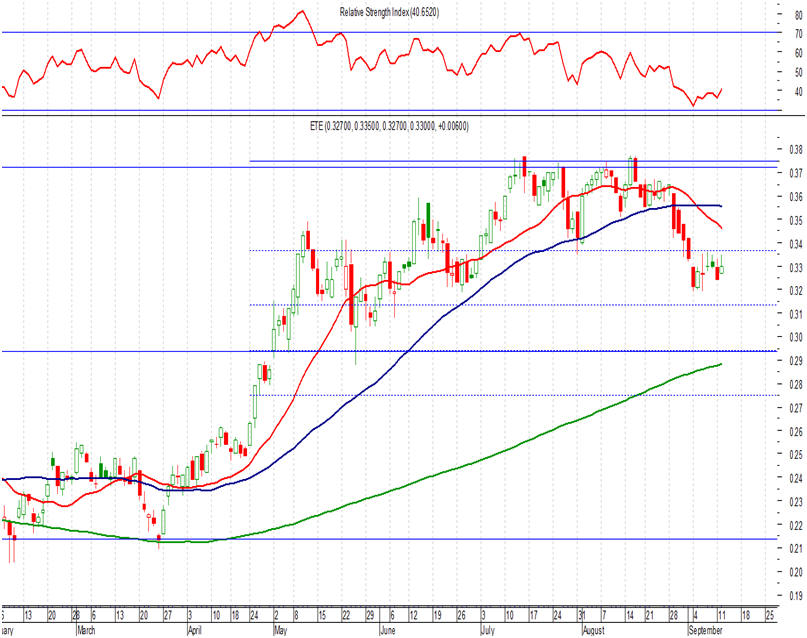Click date tick 14 in August

[x=629, y=615]
